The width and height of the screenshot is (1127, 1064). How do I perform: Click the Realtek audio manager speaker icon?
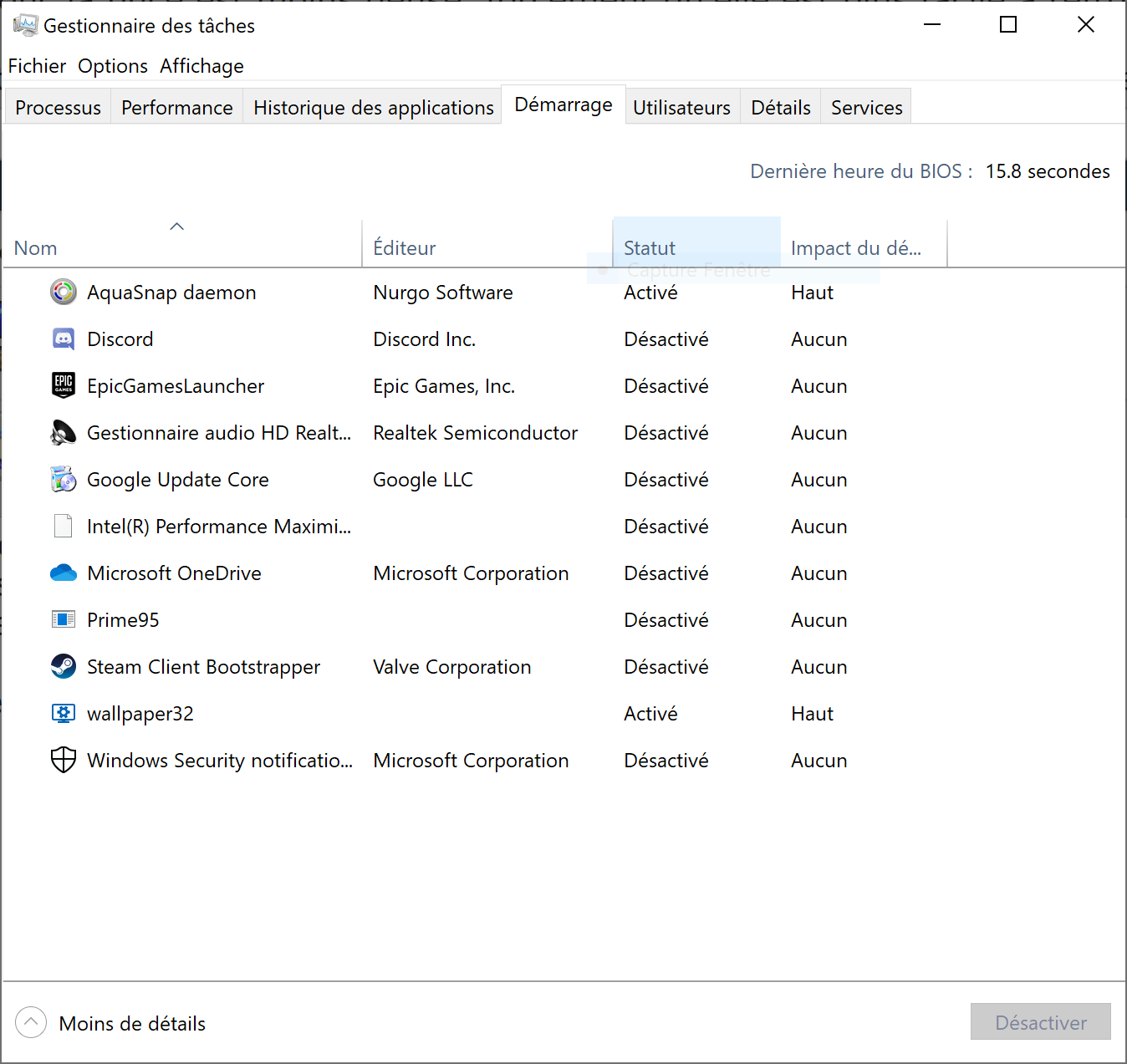click(x=64, y=432)
